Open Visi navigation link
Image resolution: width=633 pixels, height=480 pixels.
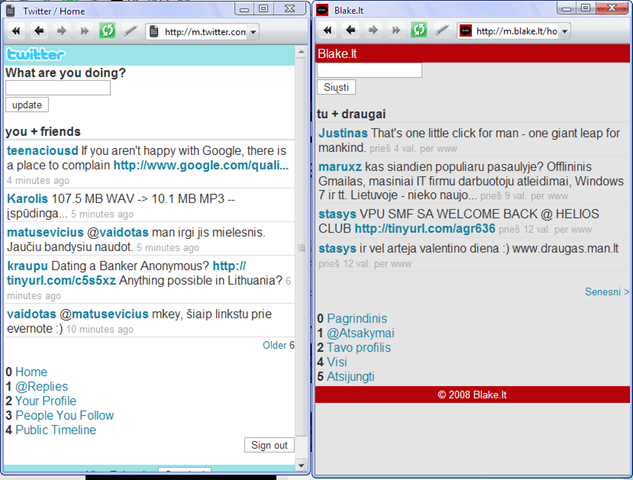pos(337,362)
